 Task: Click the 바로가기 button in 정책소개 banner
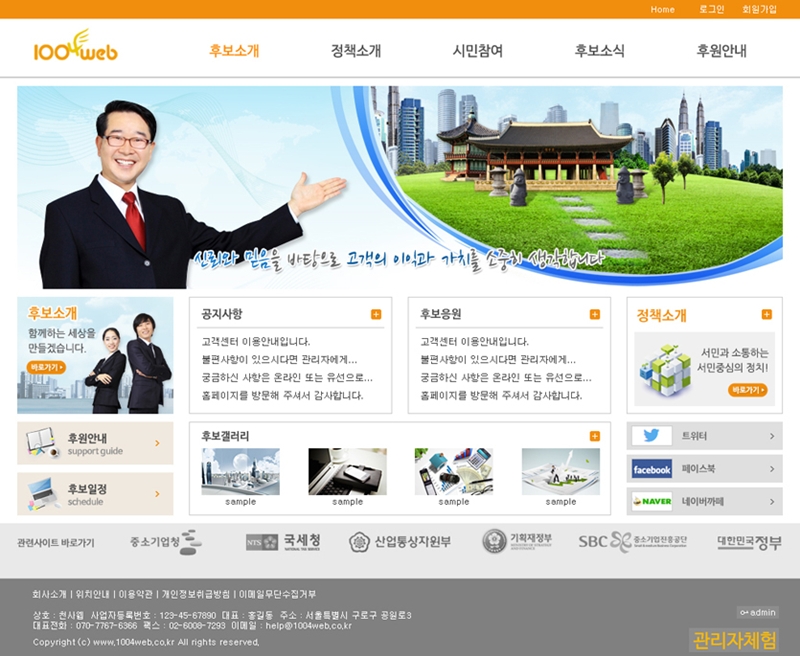[x=747, y=390]
